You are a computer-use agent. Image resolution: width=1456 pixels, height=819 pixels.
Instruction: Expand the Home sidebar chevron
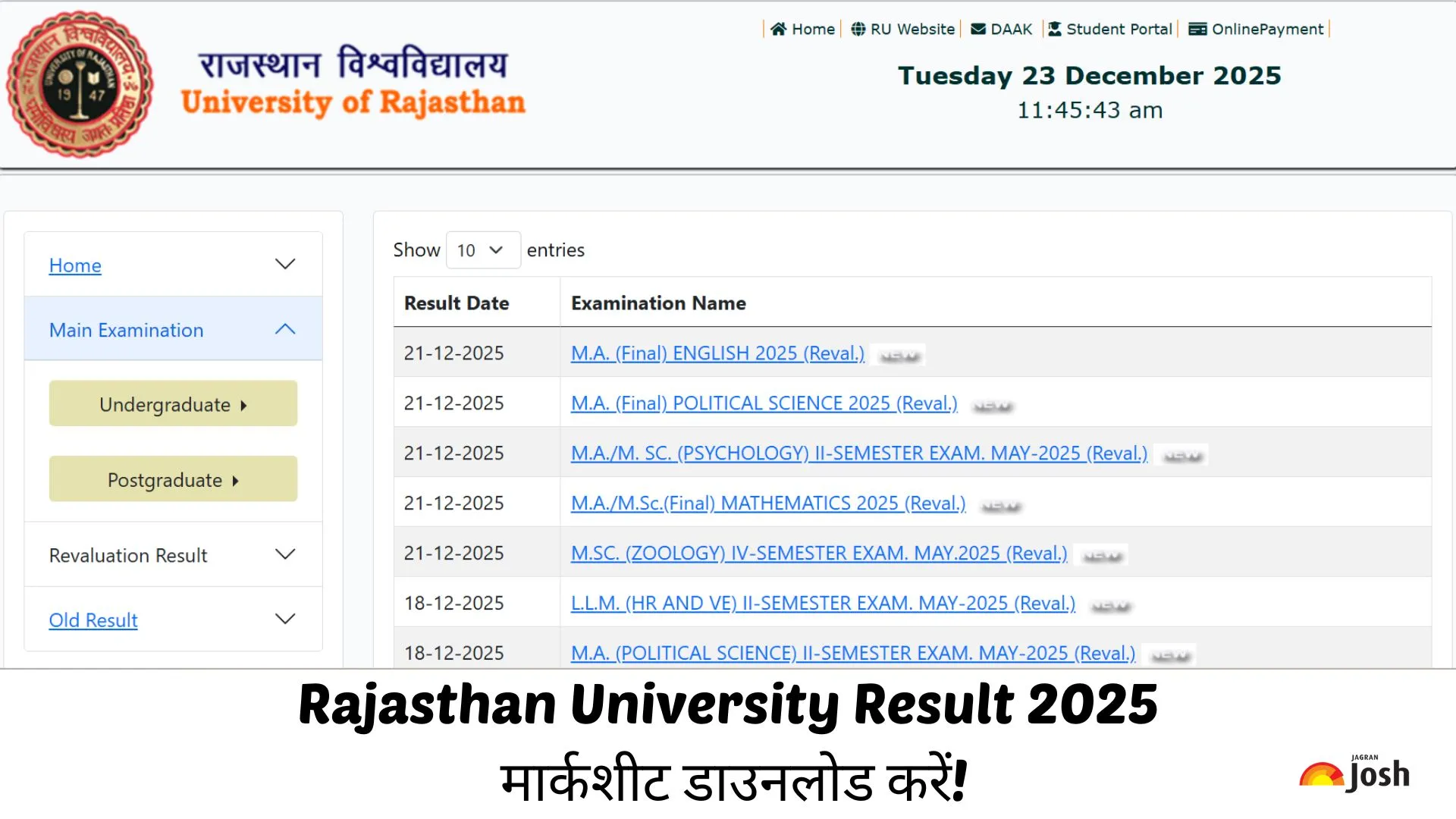tap(285, 265)
